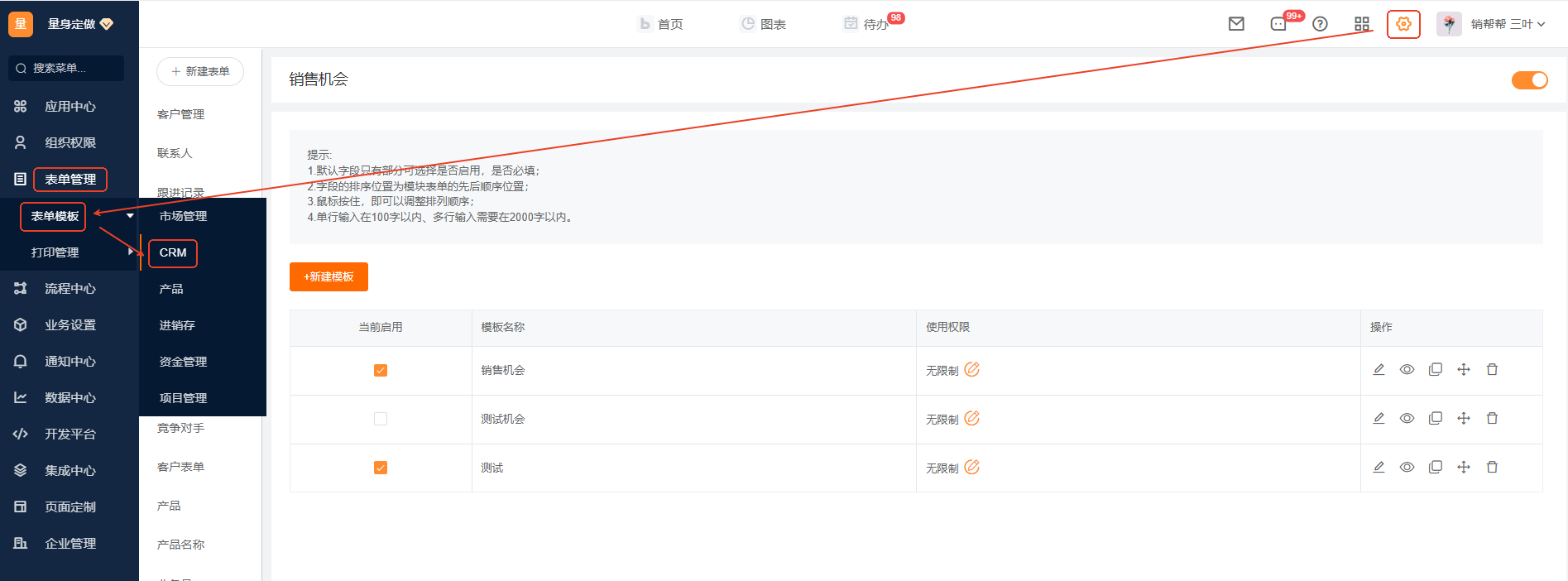Open 集成中心 in the sidebar

(x=70, y=470)
